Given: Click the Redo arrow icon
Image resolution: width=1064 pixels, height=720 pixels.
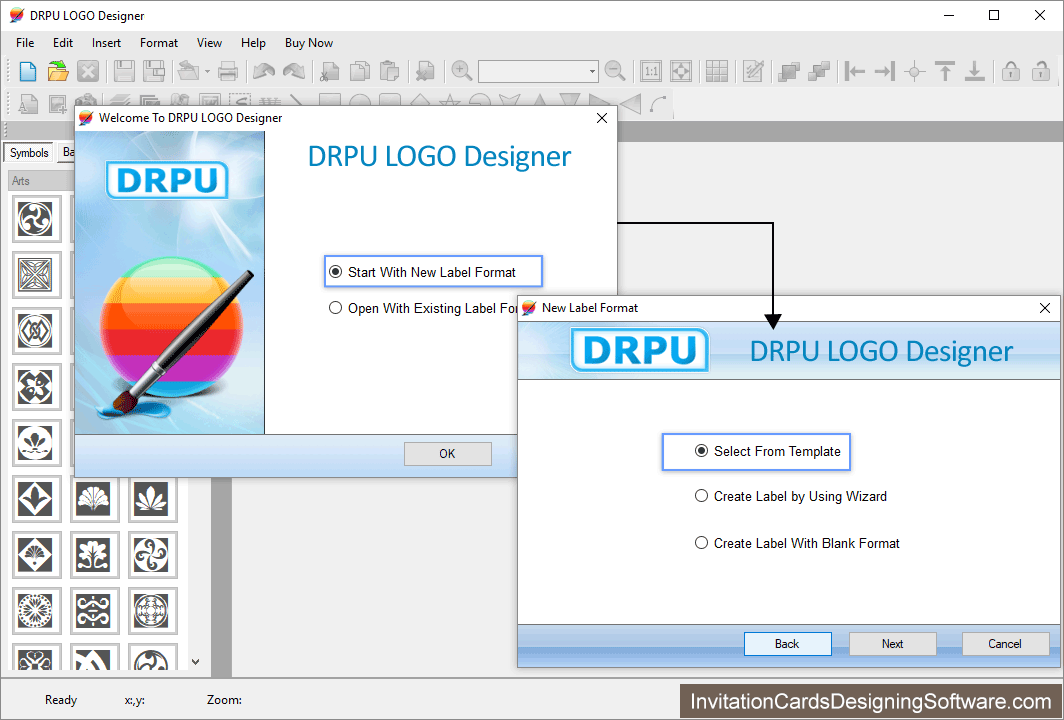Looking at the screenshot, I should (x=294, y=71).
